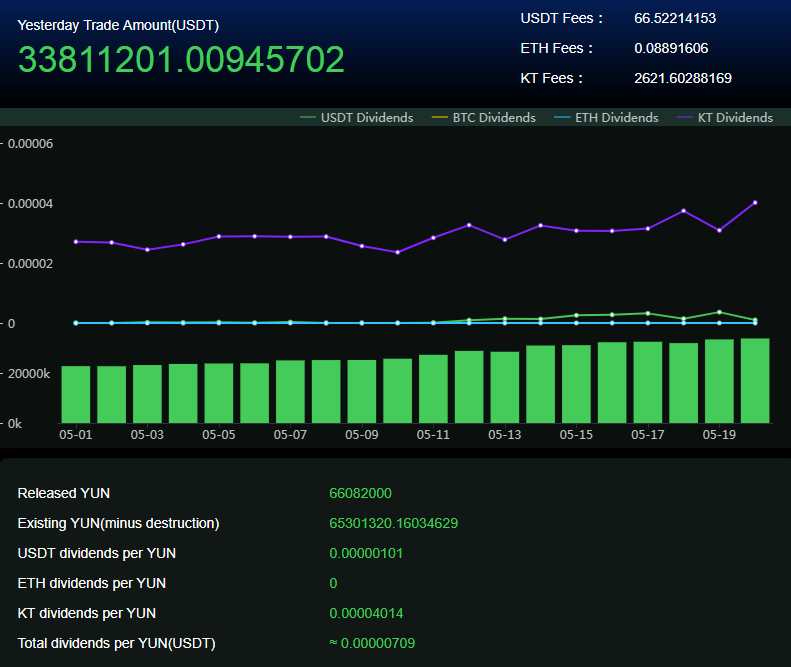
Task: Click the Existing YUN value 65301320.16034629
Action: (x=393, y=523)
